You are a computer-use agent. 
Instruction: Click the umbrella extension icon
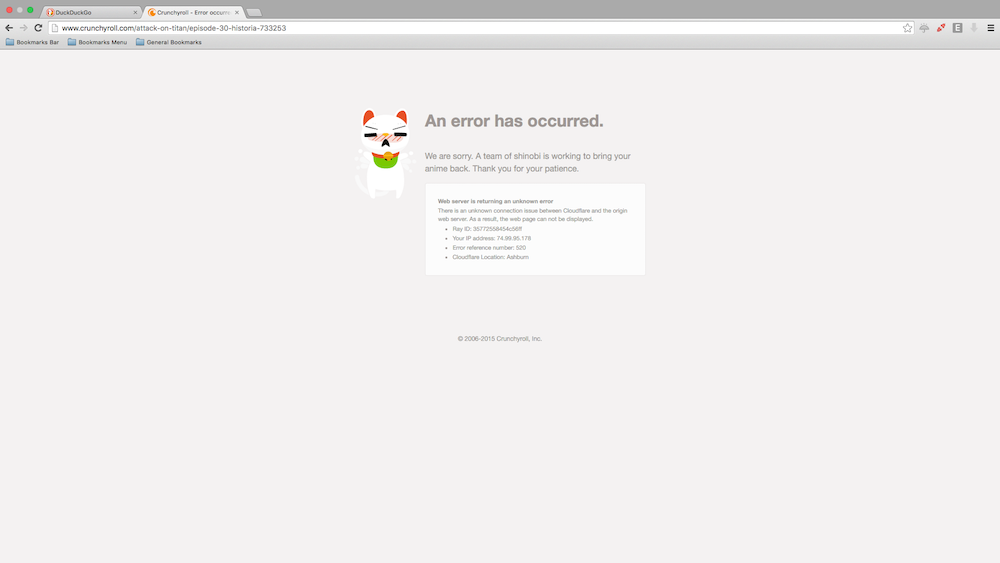[924, 28]
